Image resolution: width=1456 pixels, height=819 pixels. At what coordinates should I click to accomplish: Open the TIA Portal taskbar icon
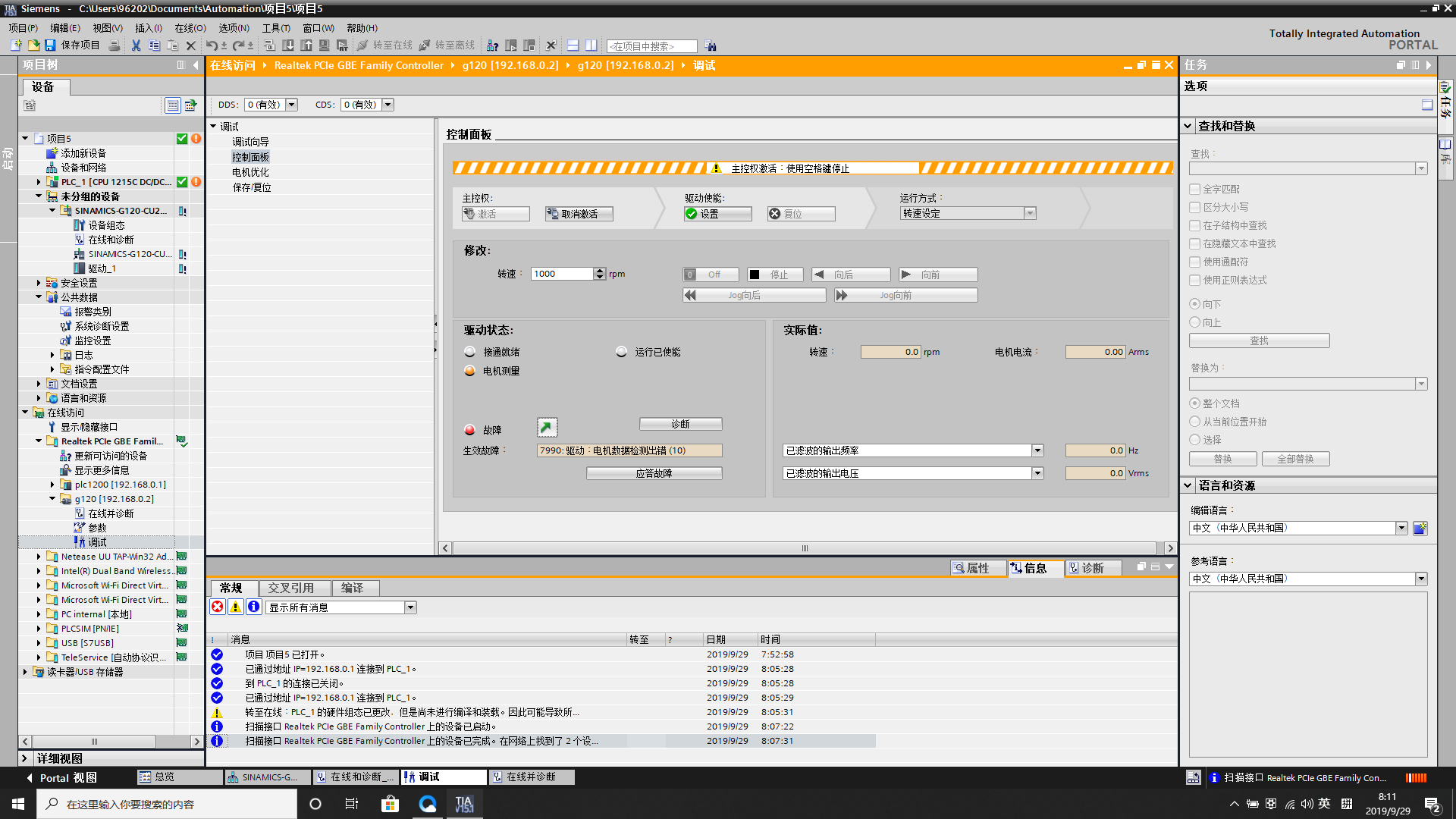(463, 804)
